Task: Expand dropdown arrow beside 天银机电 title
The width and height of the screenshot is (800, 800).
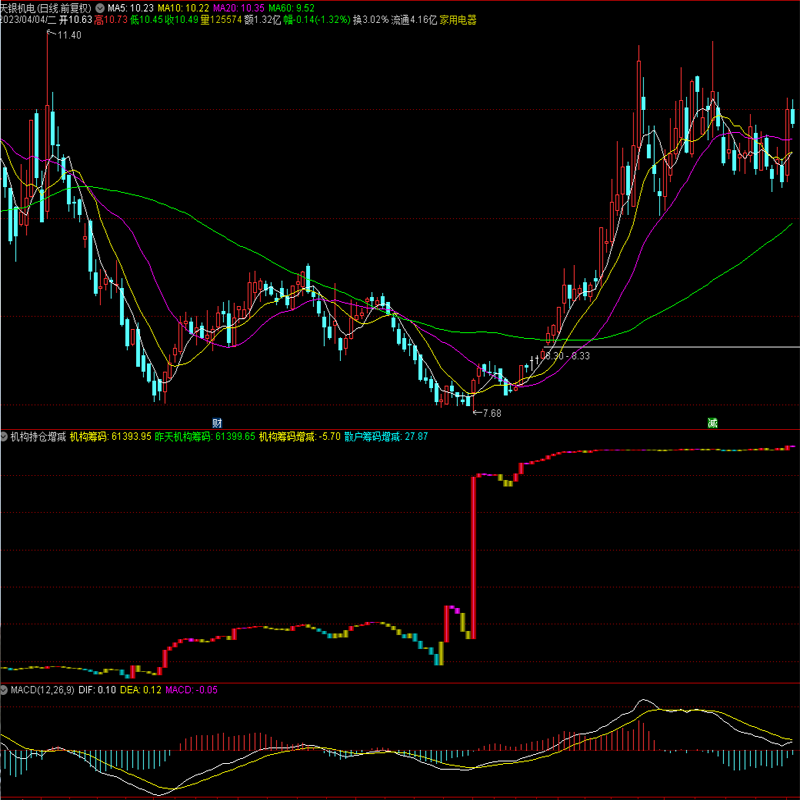Action: (x=100, y=6)
